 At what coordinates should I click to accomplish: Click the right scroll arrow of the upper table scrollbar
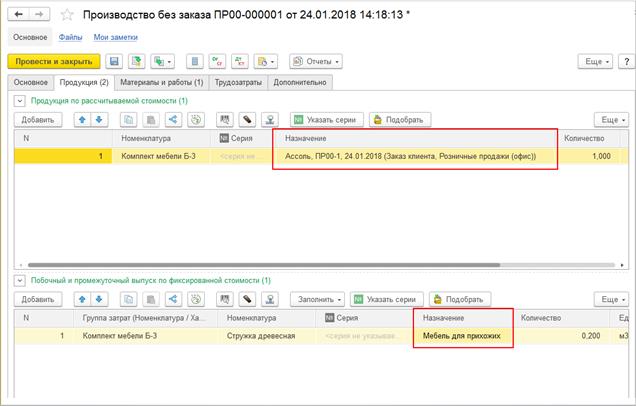[x=622, y=265]
